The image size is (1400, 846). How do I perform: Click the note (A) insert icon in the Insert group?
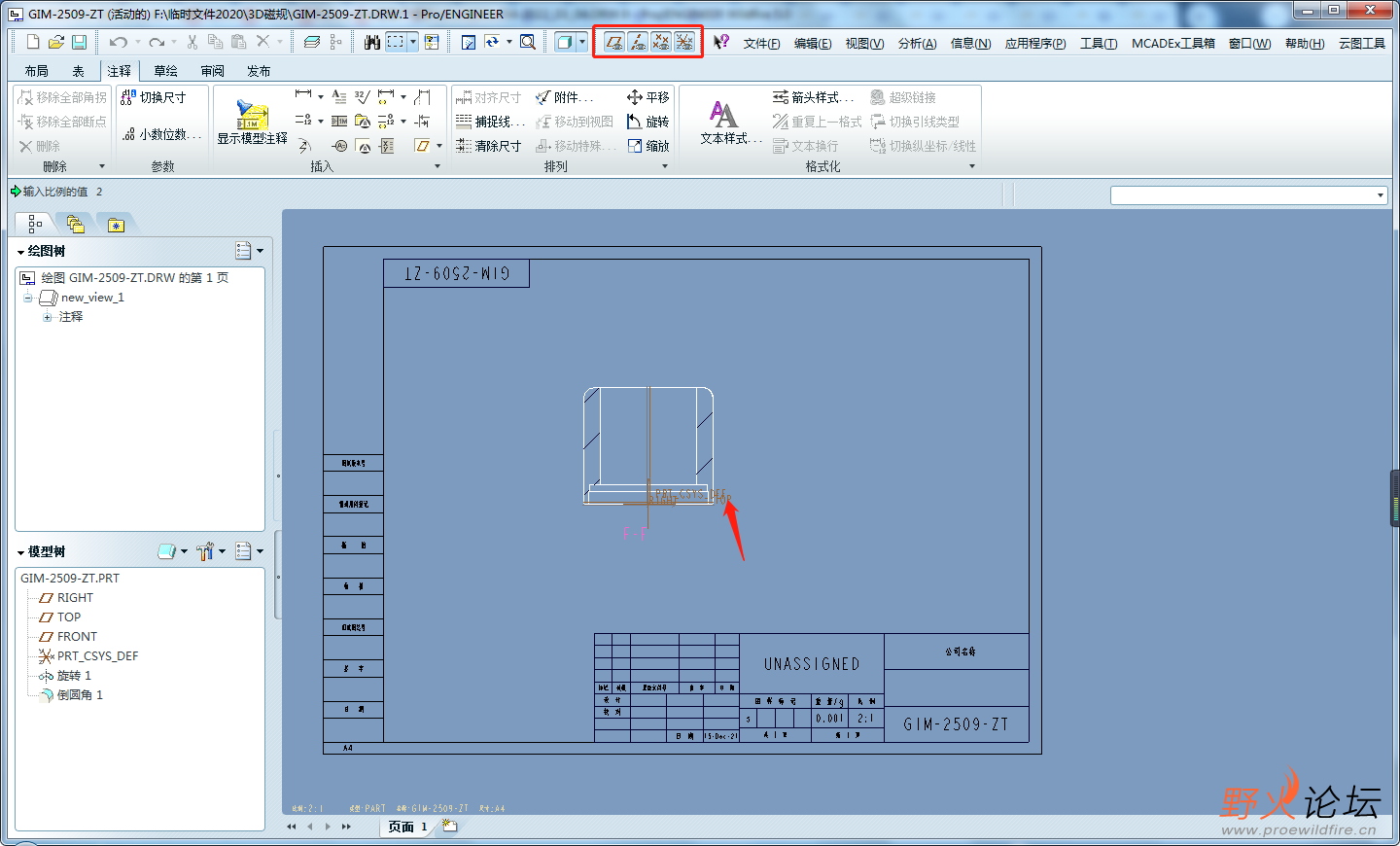(x=339, y=96)
